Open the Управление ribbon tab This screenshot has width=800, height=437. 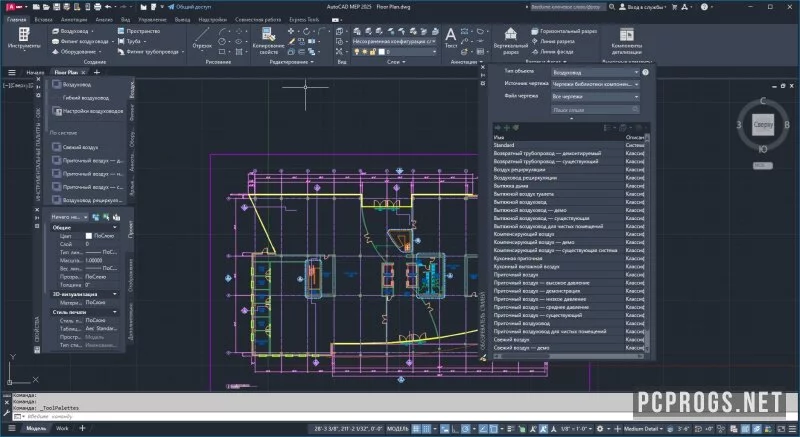pyautogui.click(x=152, y=19)
